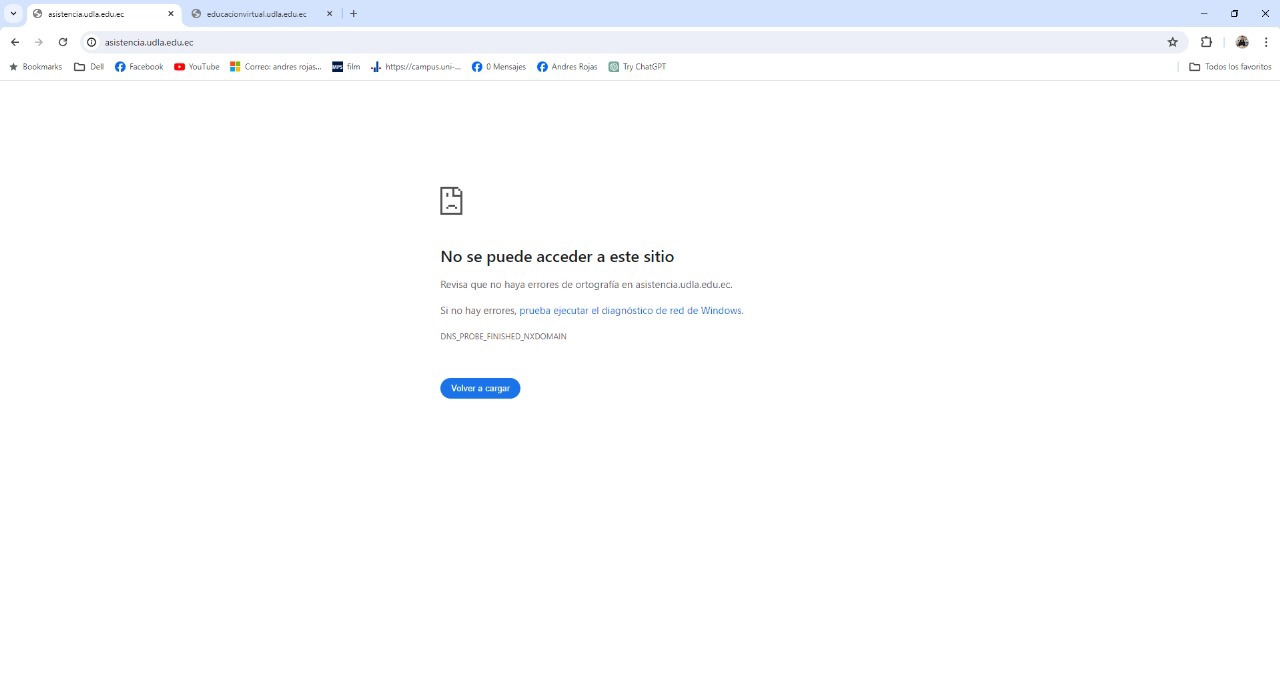The width and height of the screenshot is (1280, 693).
Task: Close the educacionvirtual.udla.edu.ec tab
Action: pyautogui.click(x=329, y=14)
